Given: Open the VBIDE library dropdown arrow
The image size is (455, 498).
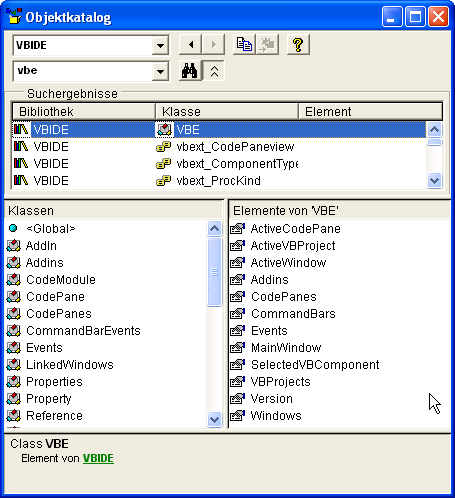Looking at the screenshot, I should 160,45.
